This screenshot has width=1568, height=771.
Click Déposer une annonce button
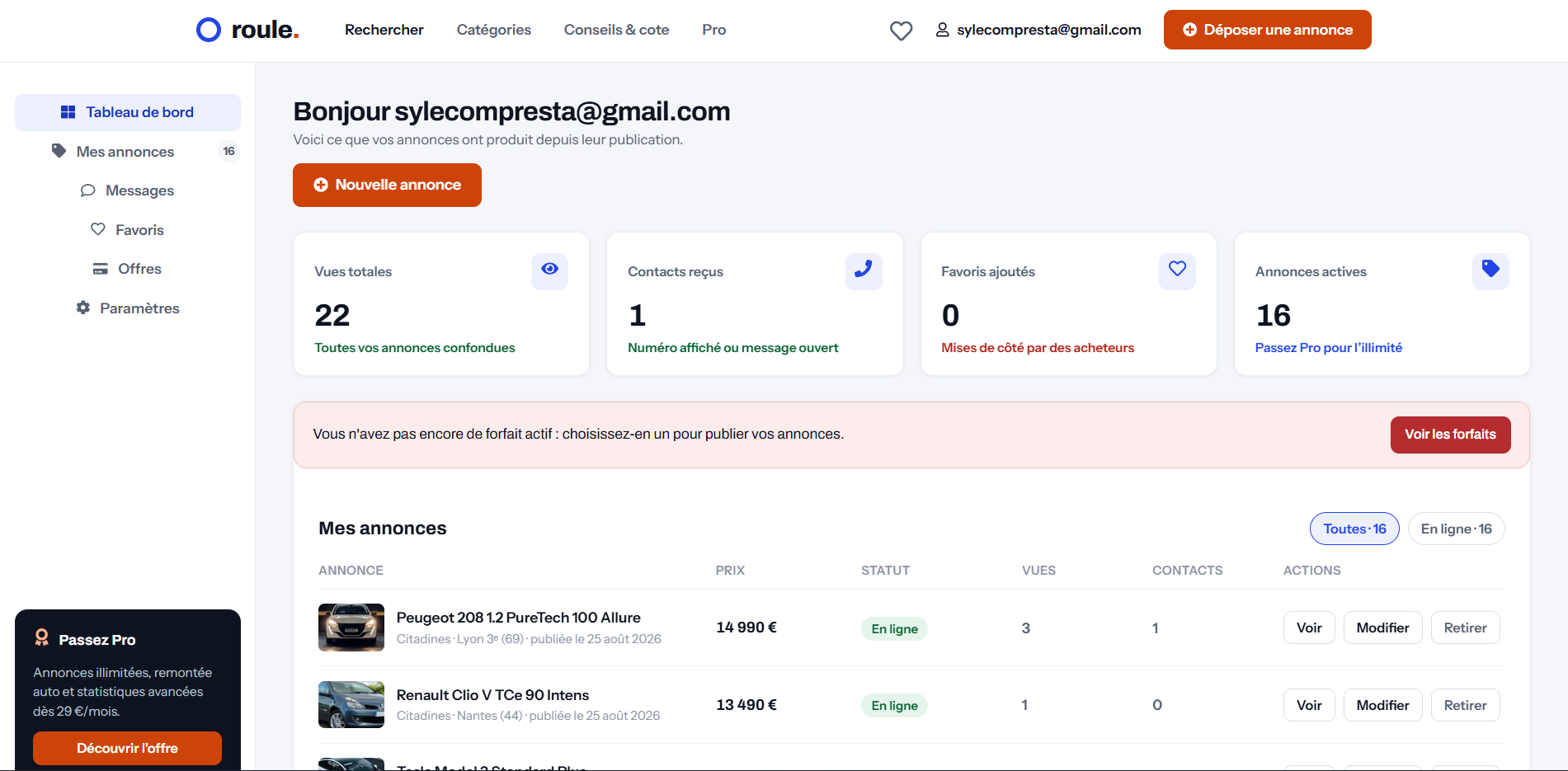(x=1268, y=30)
